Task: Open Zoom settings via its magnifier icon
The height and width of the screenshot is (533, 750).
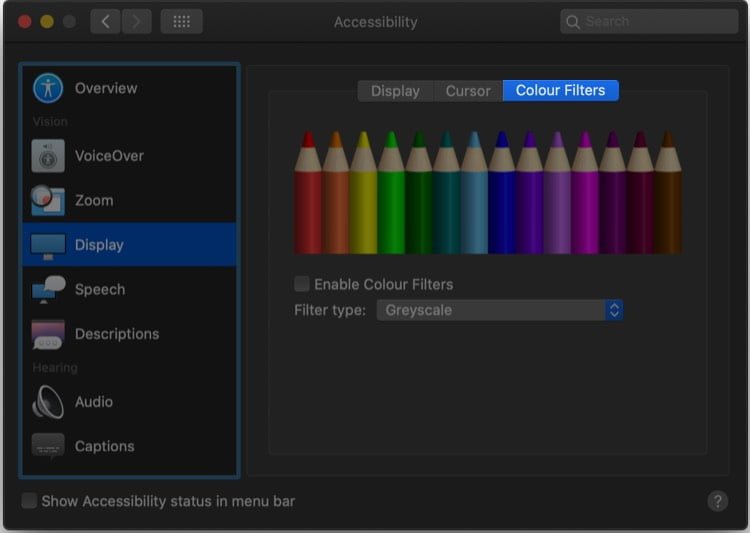Action: click(x=48, y=200)
